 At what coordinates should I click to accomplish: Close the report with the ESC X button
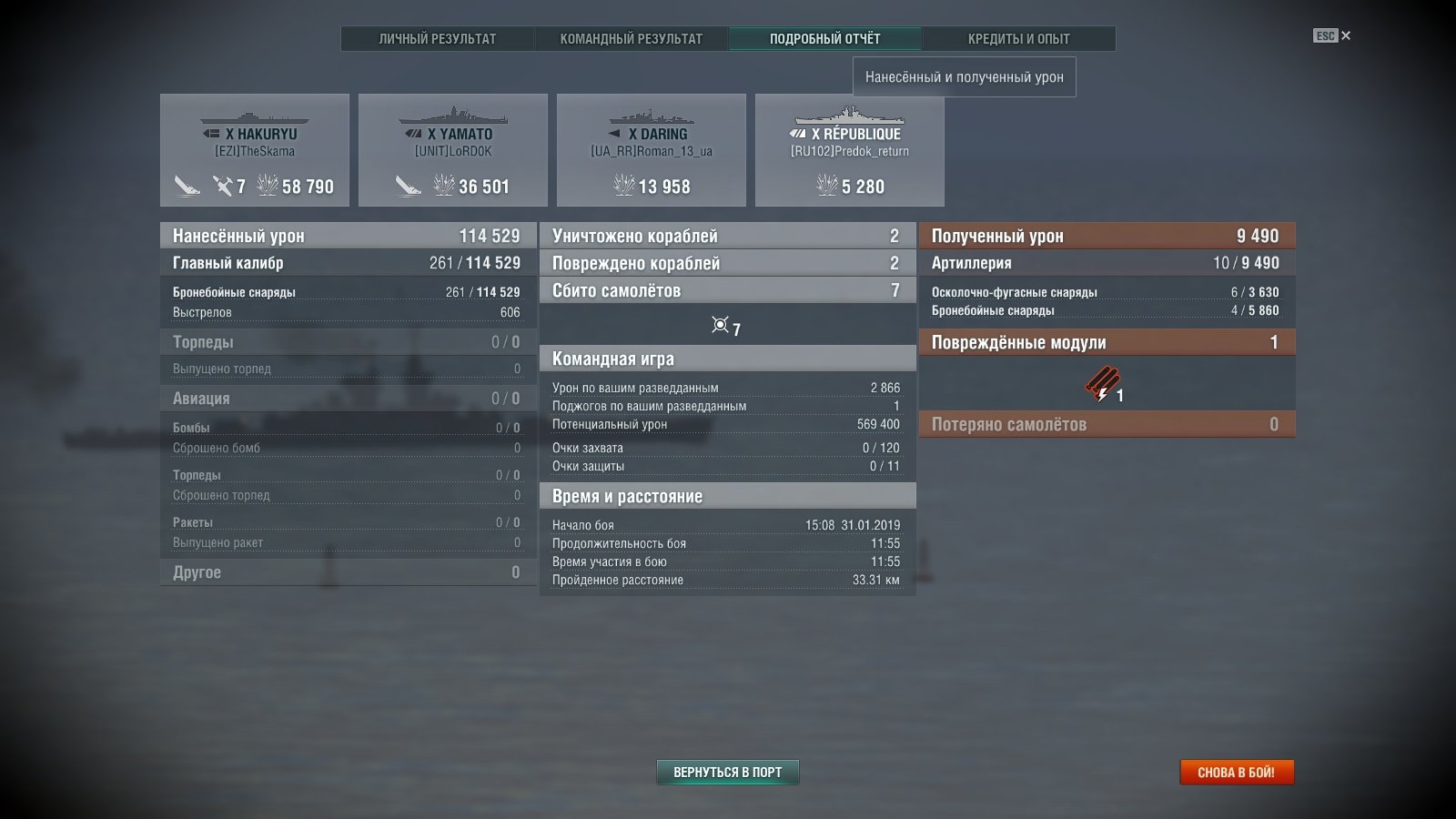coord(1332,35)
